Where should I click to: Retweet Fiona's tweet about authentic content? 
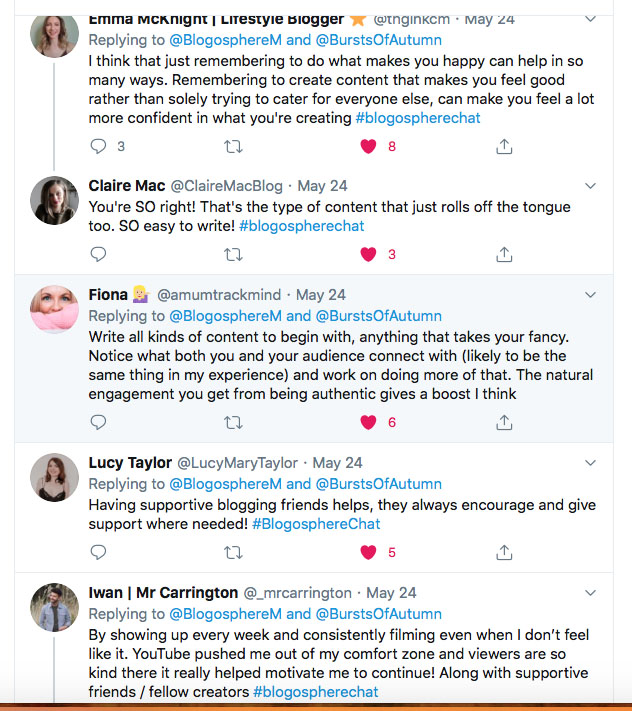coord(233,422)
